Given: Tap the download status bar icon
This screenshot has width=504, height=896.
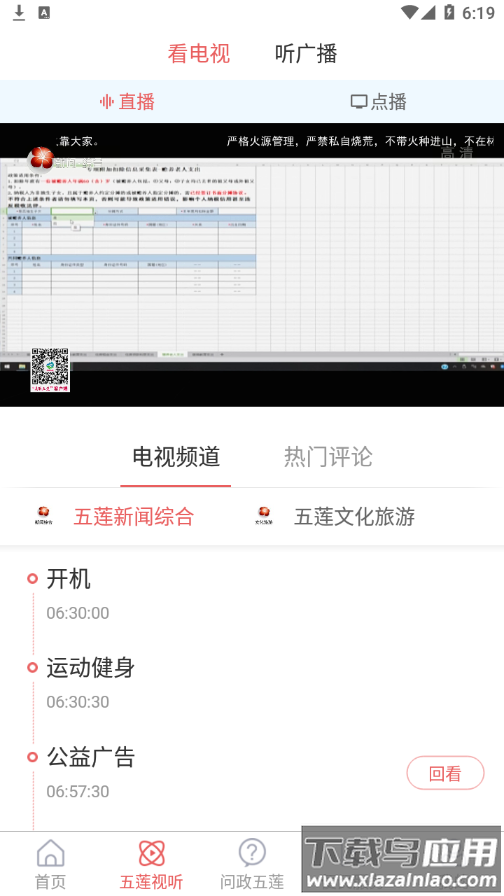Looking at the screenshot, I should [19, 13].
